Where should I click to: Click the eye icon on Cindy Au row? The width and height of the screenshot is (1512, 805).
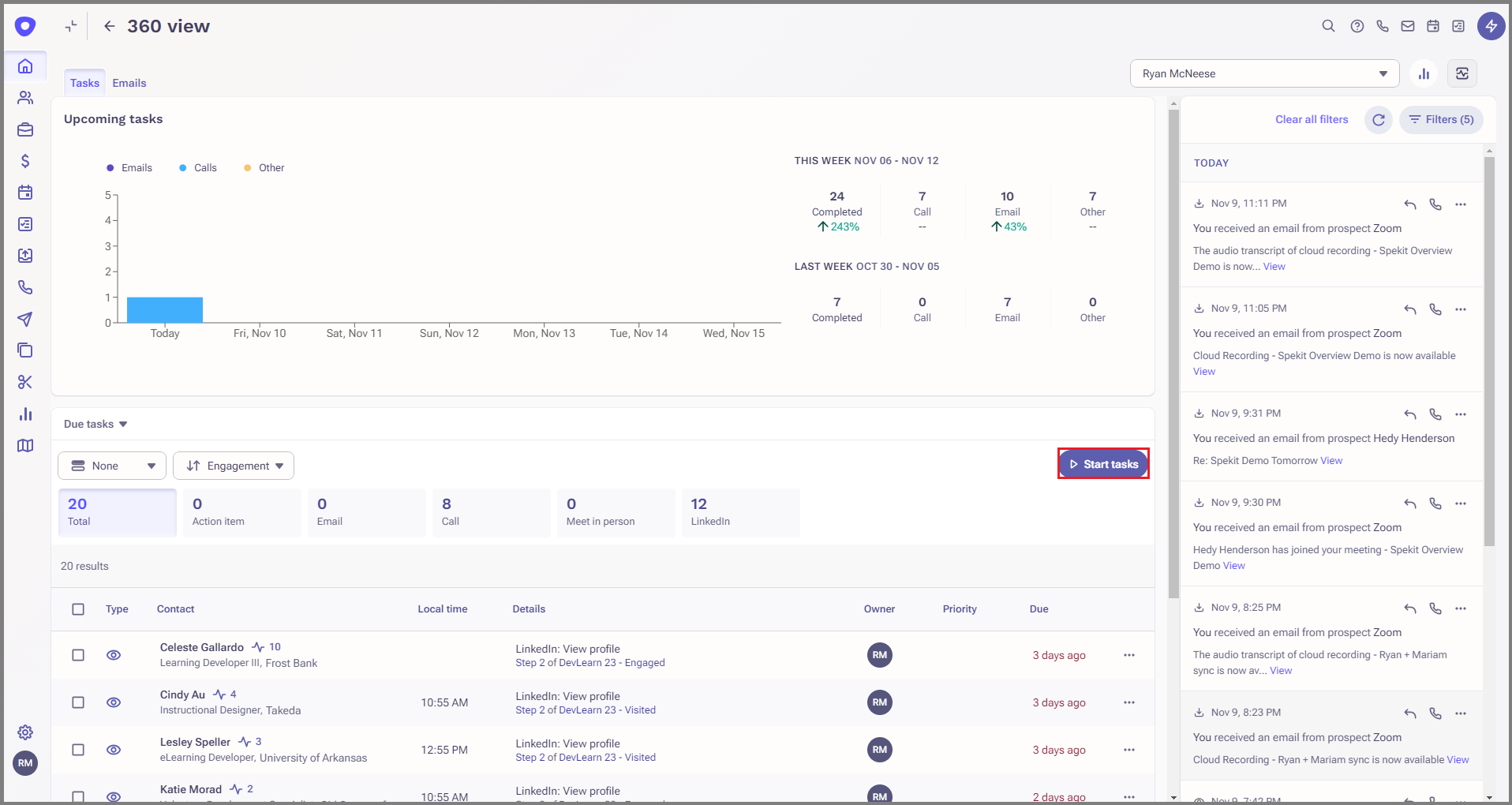pyautogui.click(x=114, y=702)
